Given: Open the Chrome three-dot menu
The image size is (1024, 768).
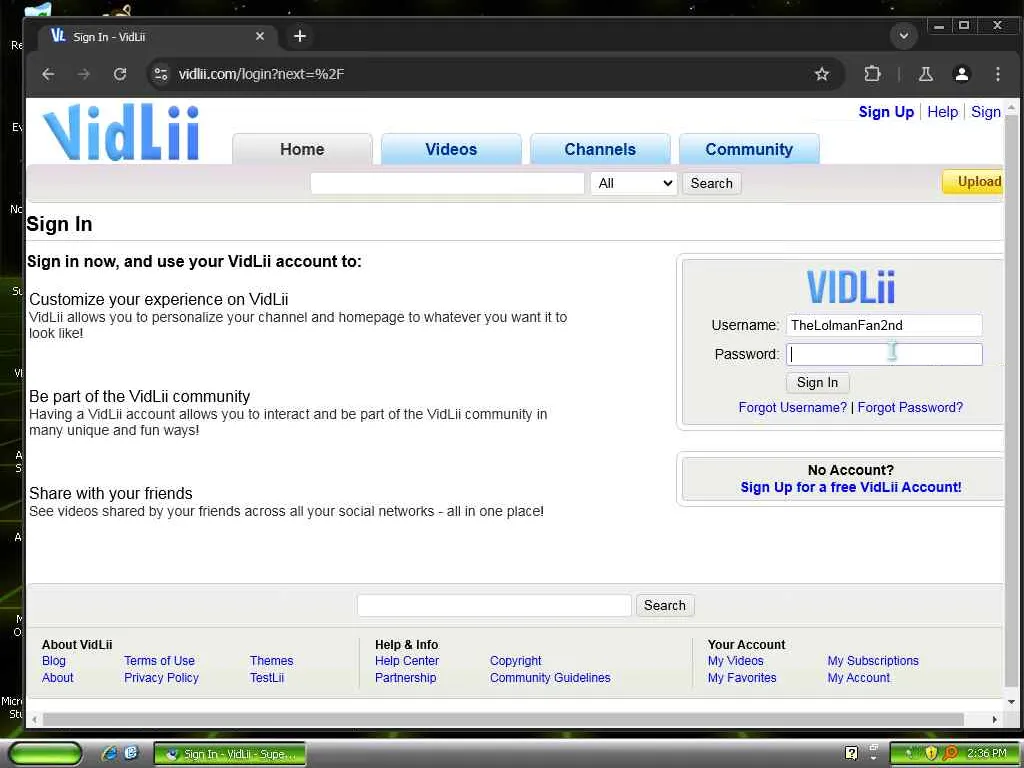Looking at the screenshot, I should [997, 74].
